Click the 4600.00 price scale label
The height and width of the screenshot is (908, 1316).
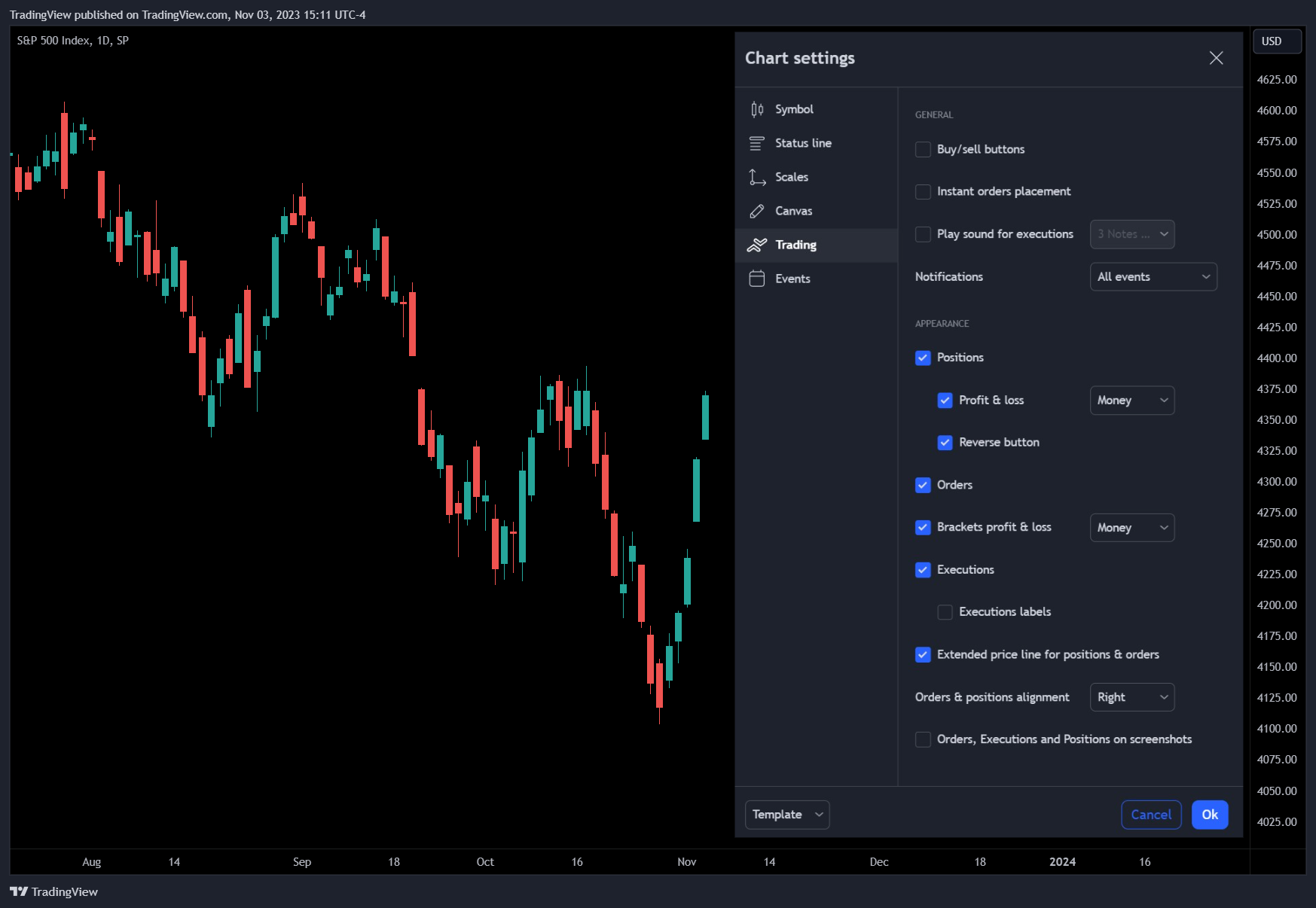tap(1277, 111)
